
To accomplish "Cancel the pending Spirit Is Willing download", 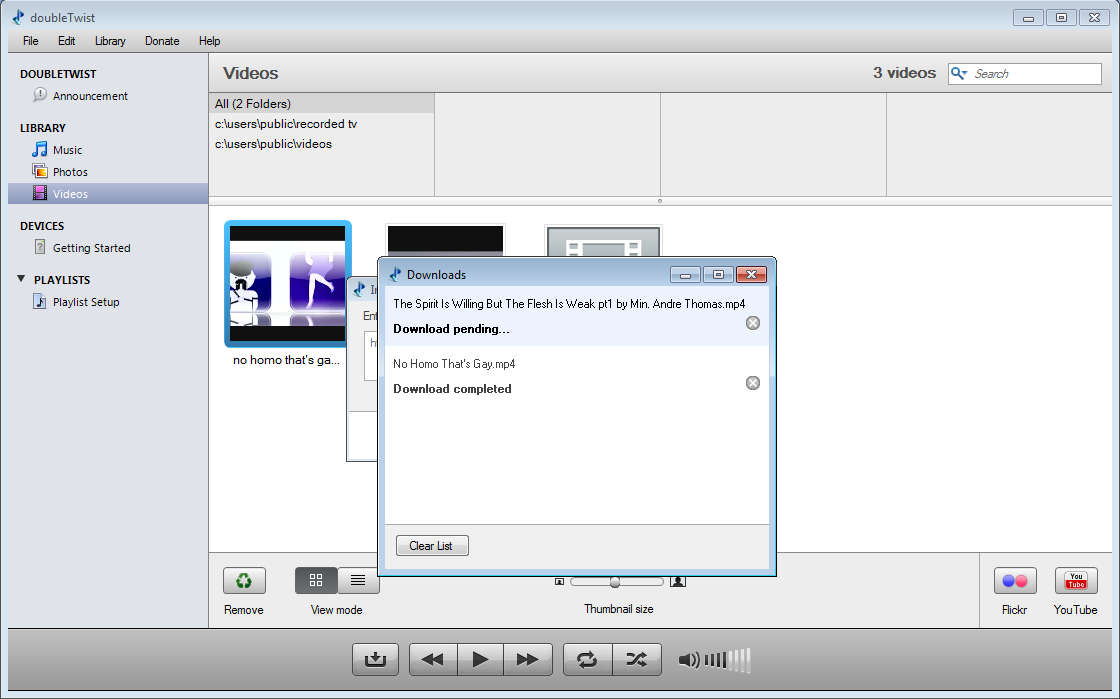I will point(753,323).
